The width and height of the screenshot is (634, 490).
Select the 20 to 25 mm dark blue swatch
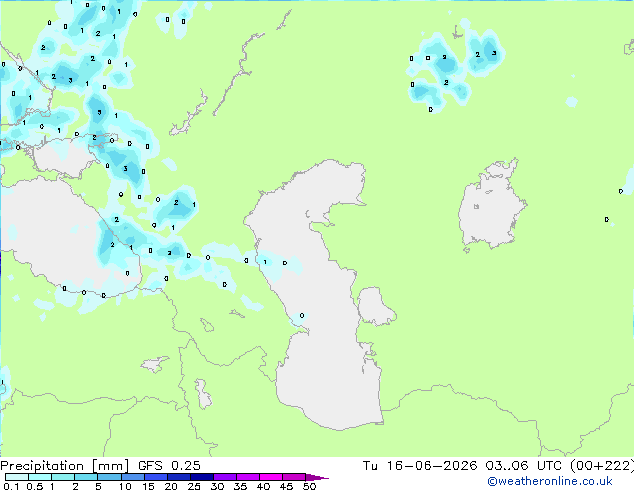pyautogui.click(x=178, y=477)
